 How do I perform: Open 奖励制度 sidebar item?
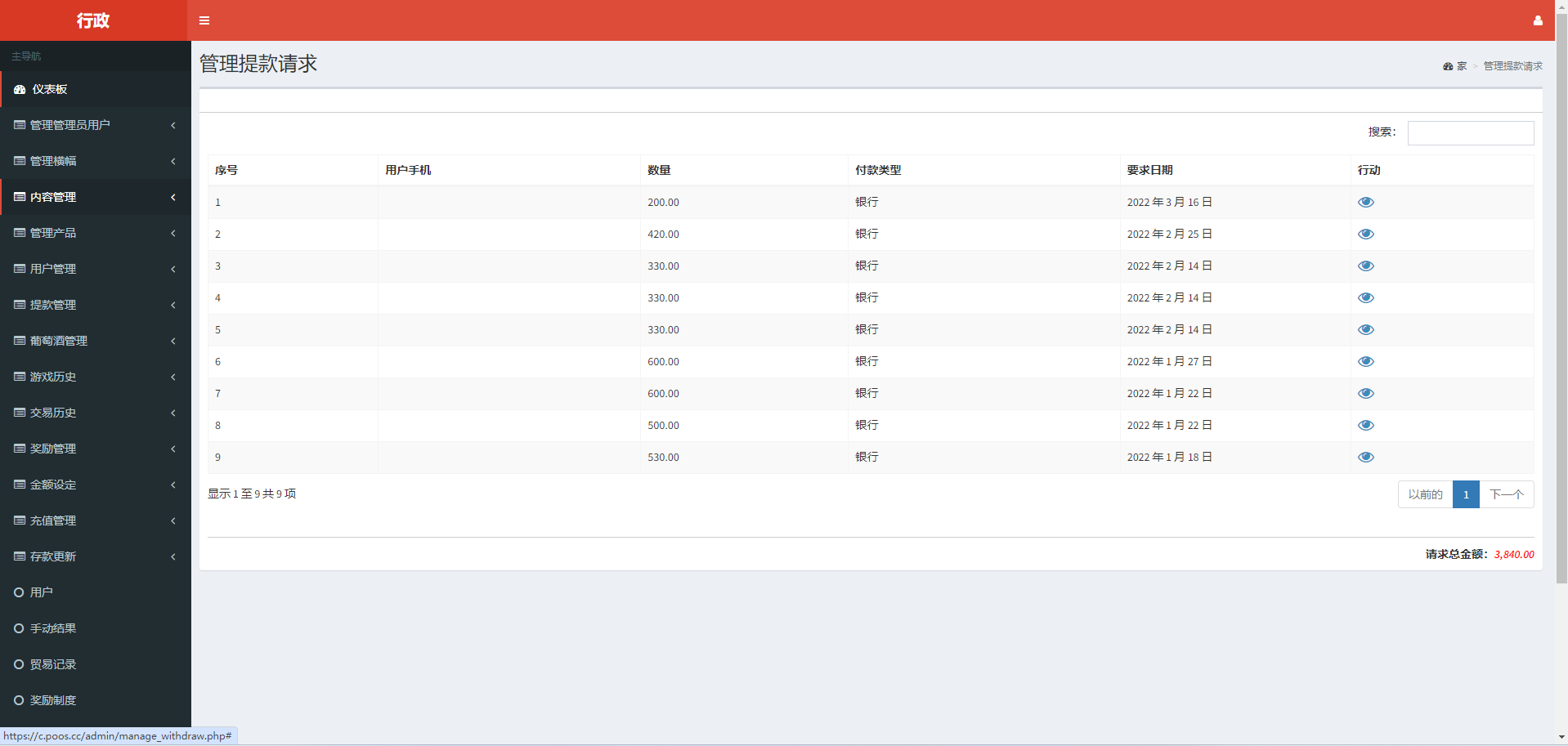pos(96,700)
